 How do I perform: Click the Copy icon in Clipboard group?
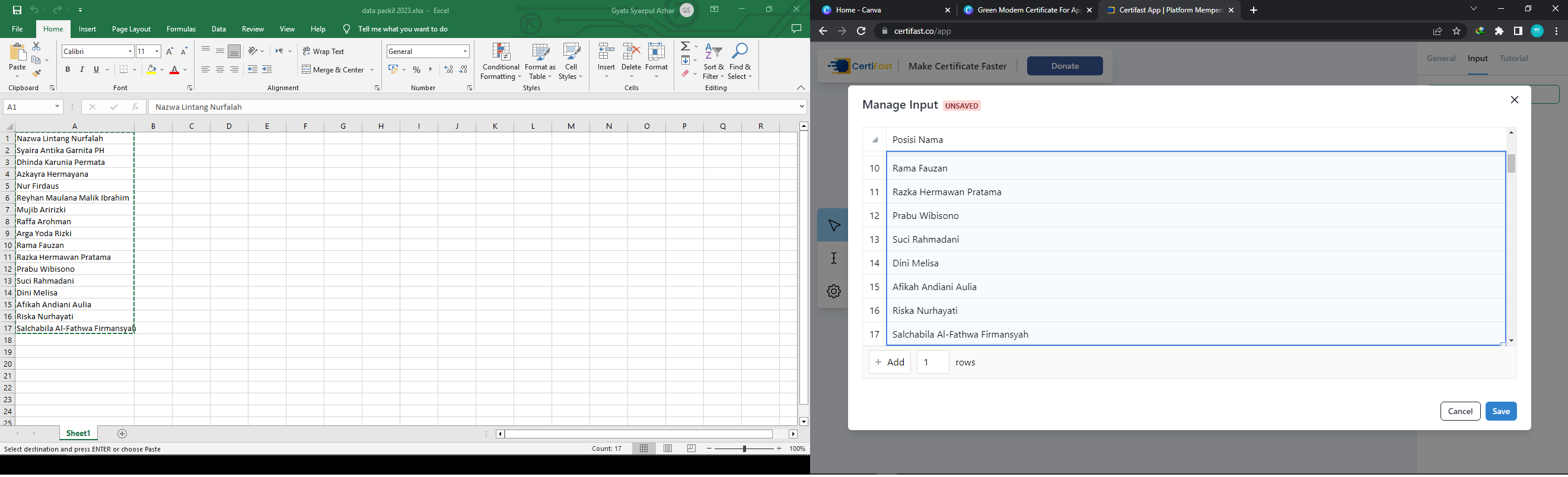37,61
